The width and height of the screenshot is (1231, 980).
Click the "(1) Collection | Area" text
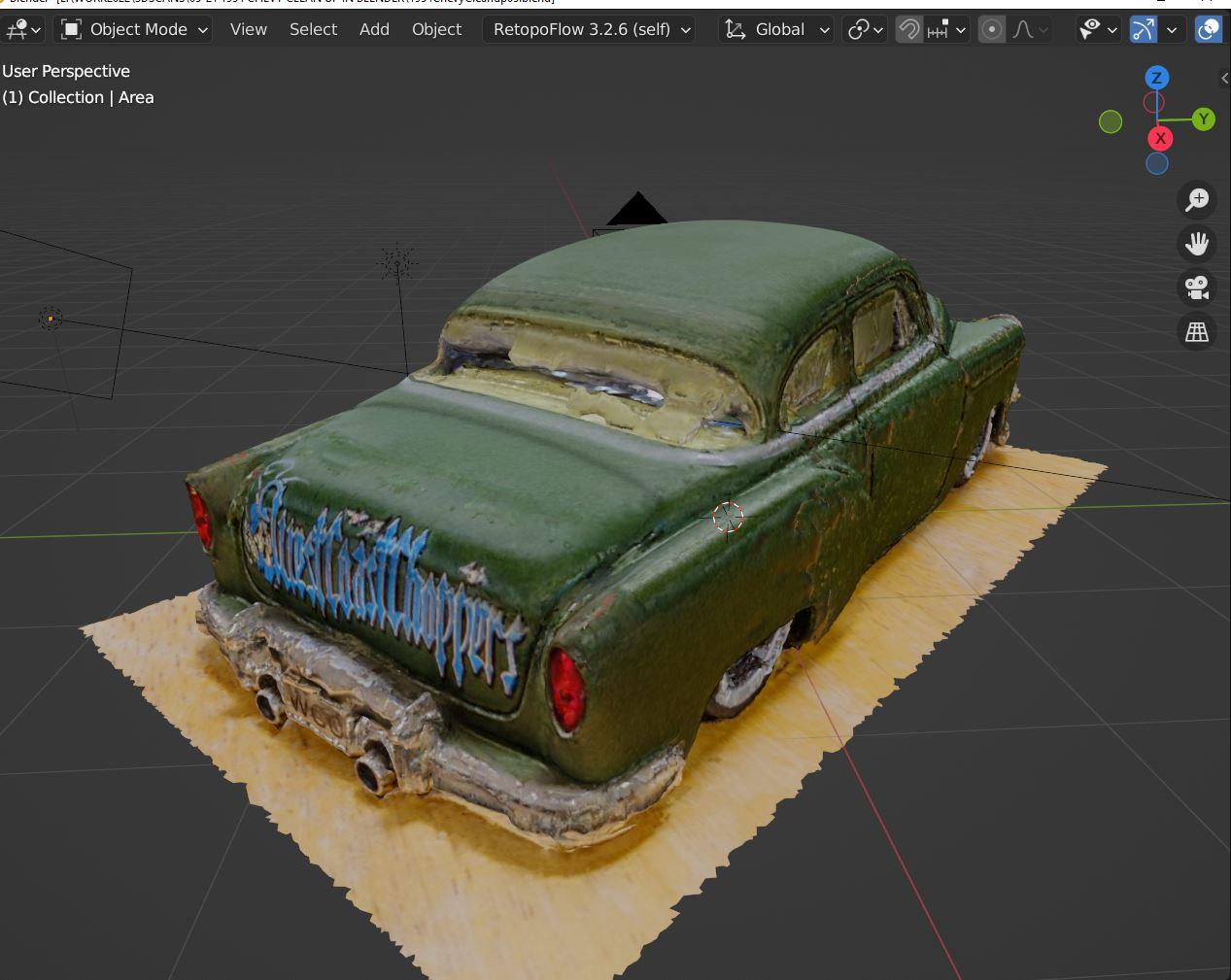point(78,97)
